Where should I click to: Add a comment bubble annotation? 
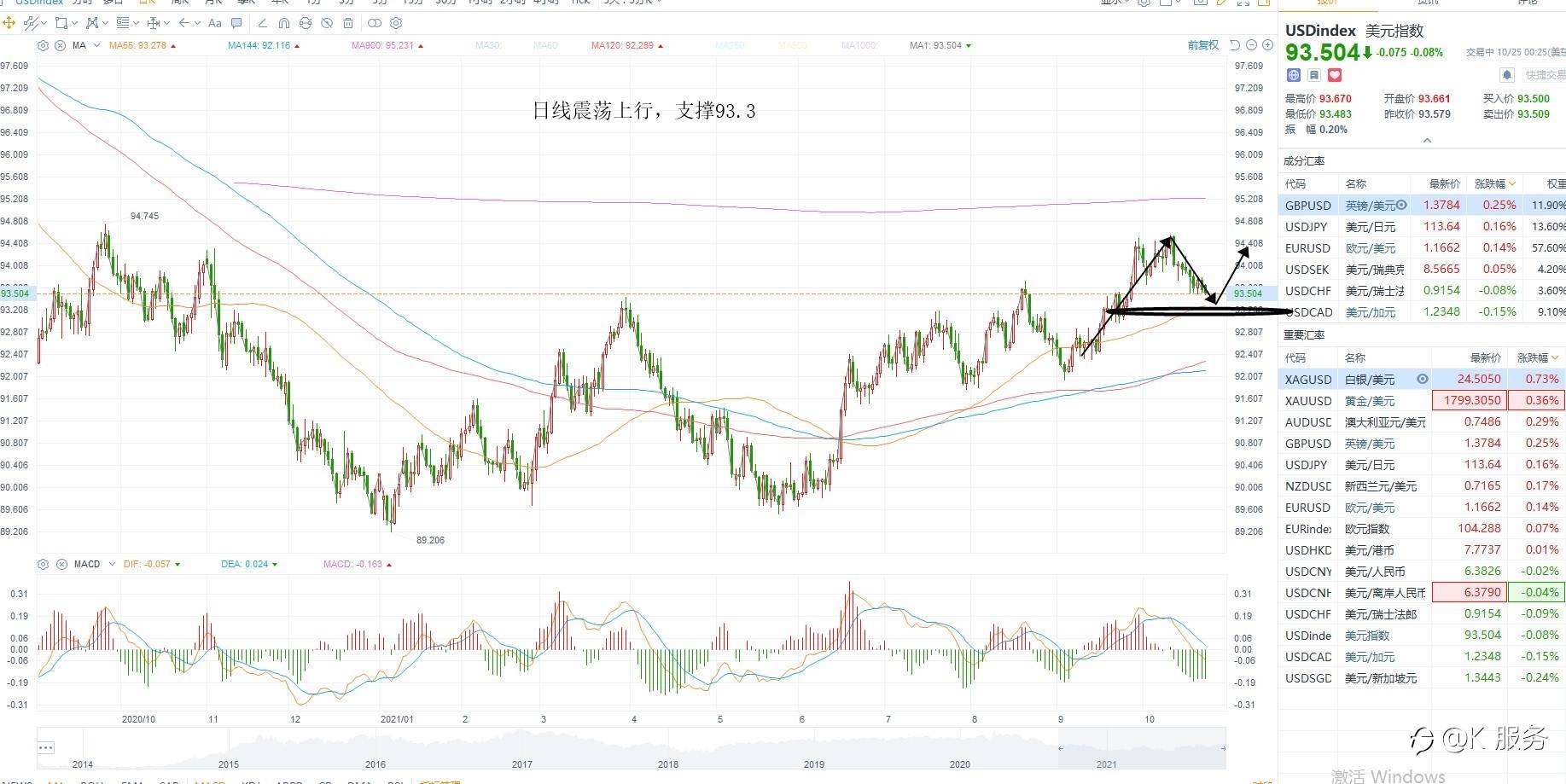click(236, 23)
